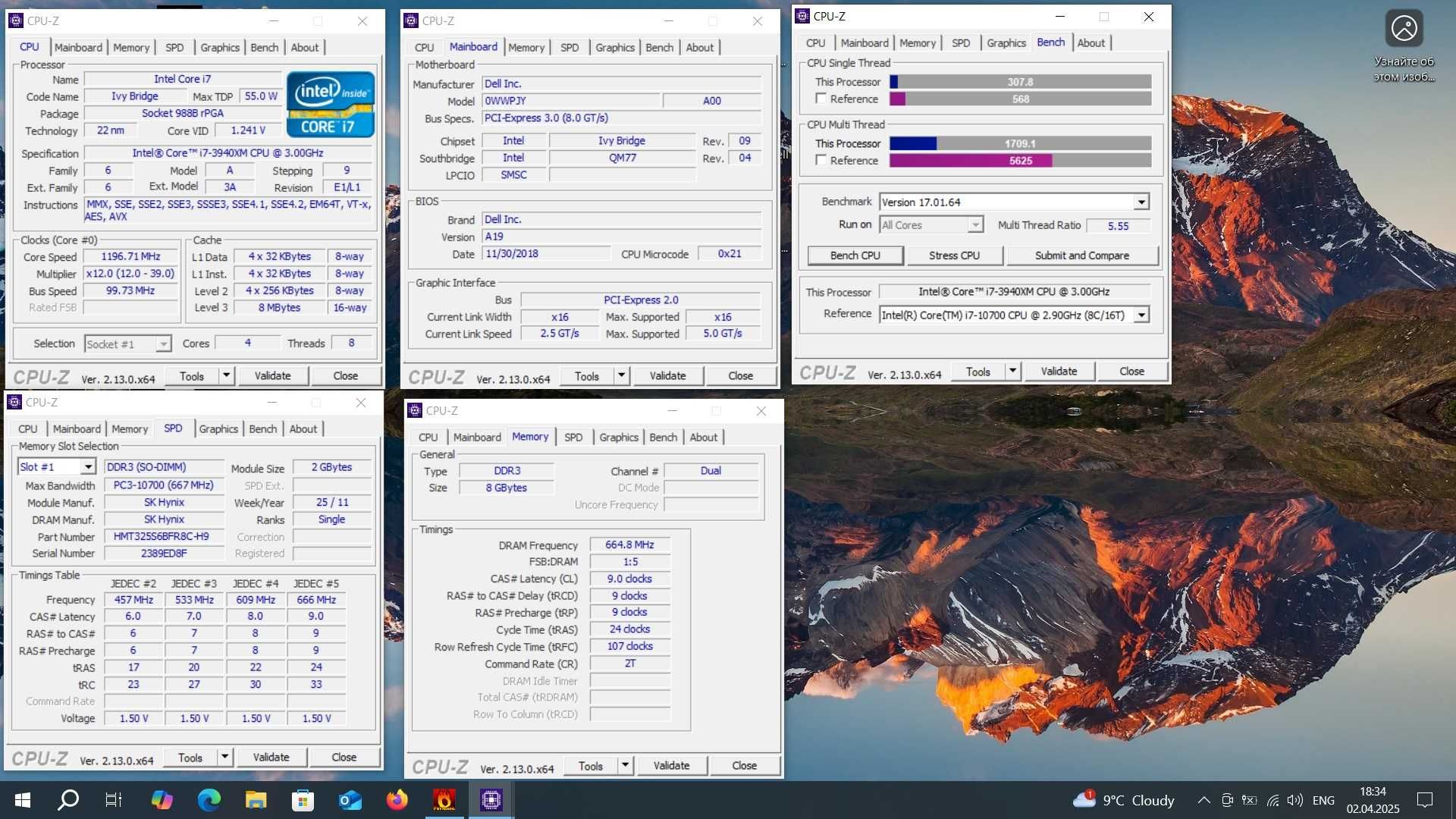Open Outlook from the taskbar

[x=350, y=800]
